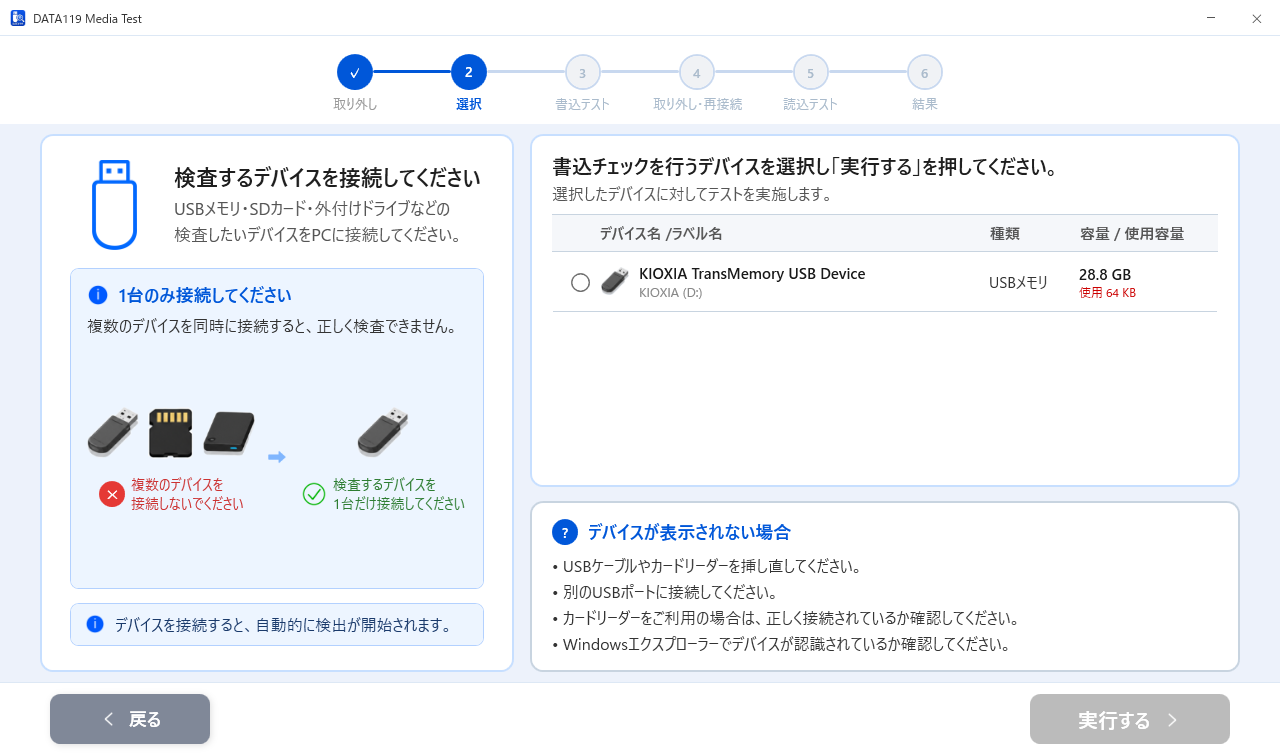This screenshot has height=756, width=1280.
Task: Click the chevron arrow inside 戻る button
Action: [x=109, y=720]
